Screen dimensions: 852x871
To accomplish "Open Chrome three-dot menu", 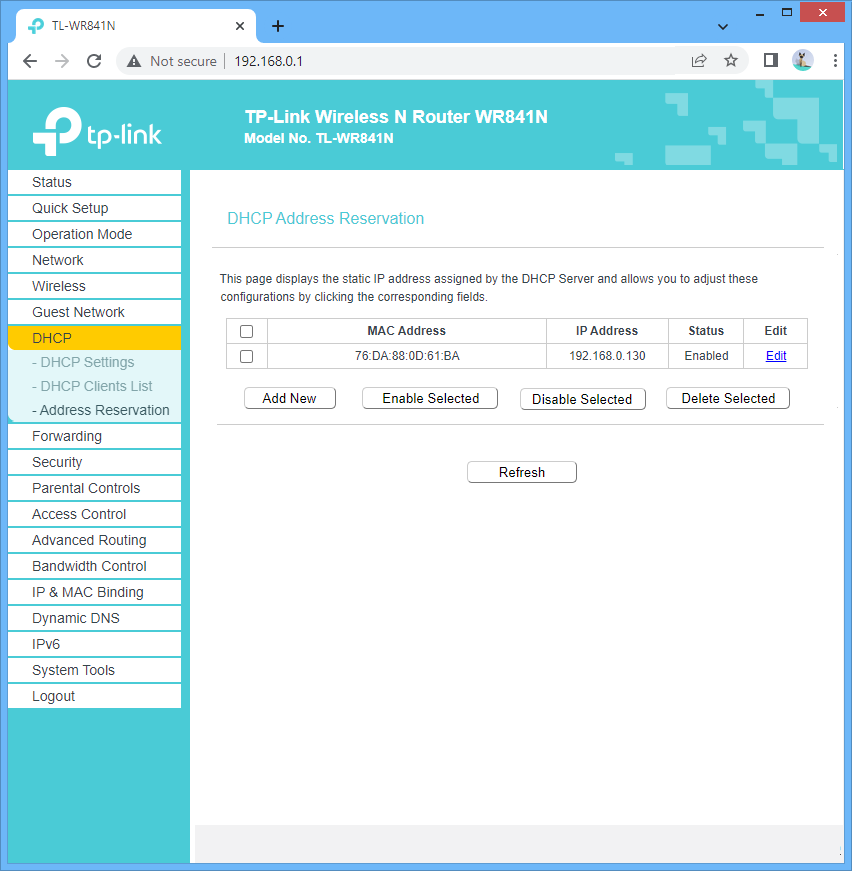I will [x=835, y=61].
